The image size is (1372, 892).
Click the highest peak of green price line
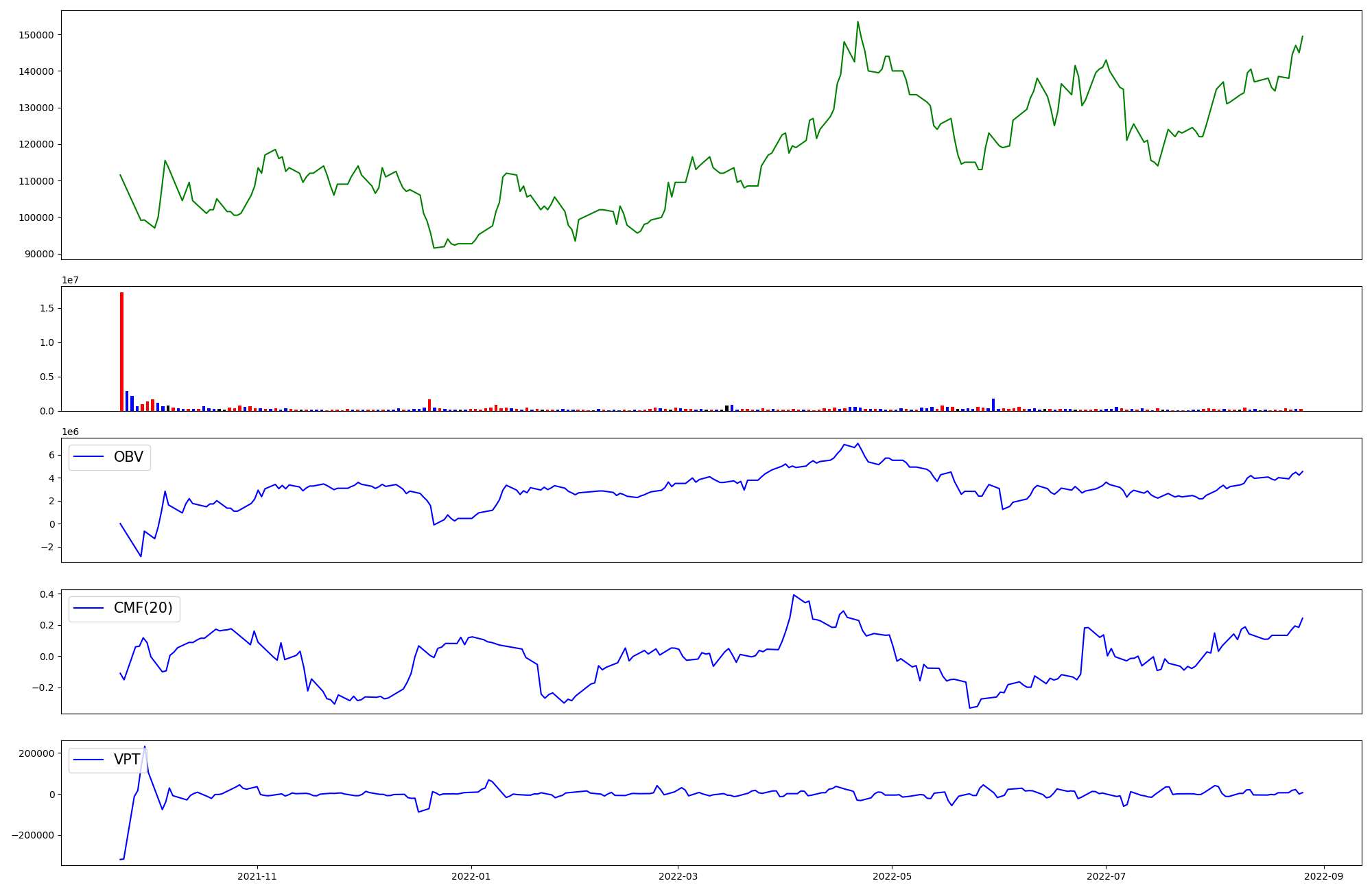858,22
